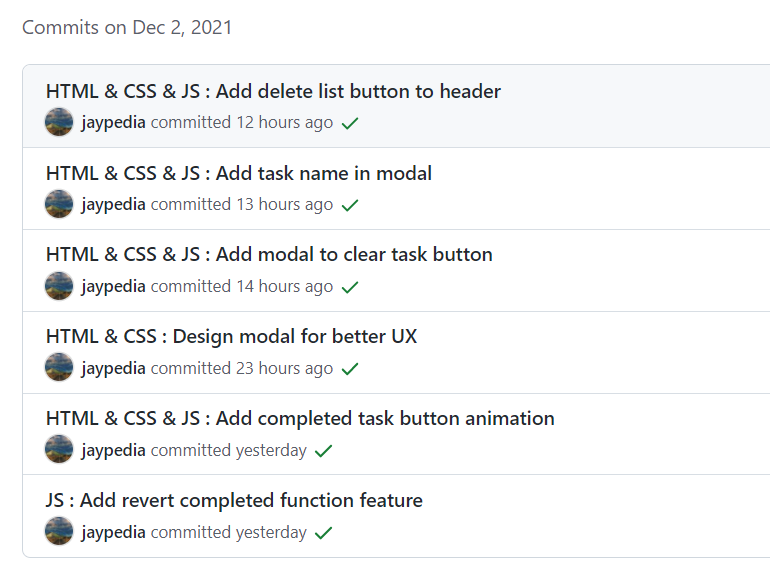
Task: View 'Design modal for better UX' commit
Action: pos(231,336)
